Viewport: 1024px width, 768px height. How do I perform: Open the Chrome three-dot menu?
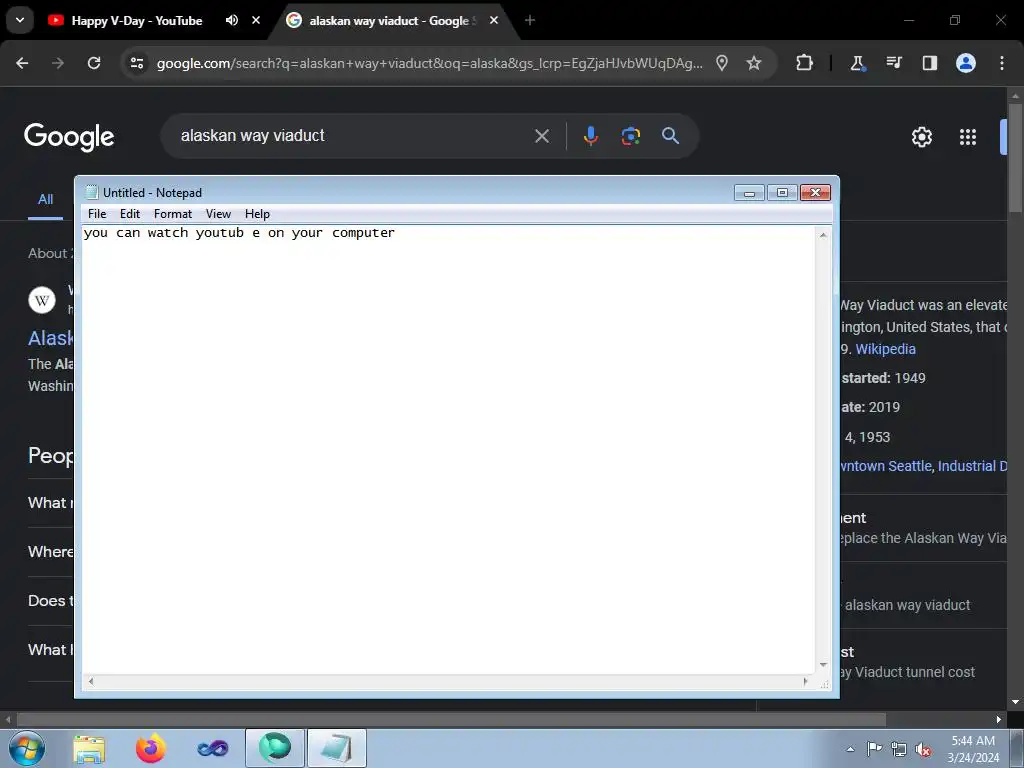[x=1002, y=63]
